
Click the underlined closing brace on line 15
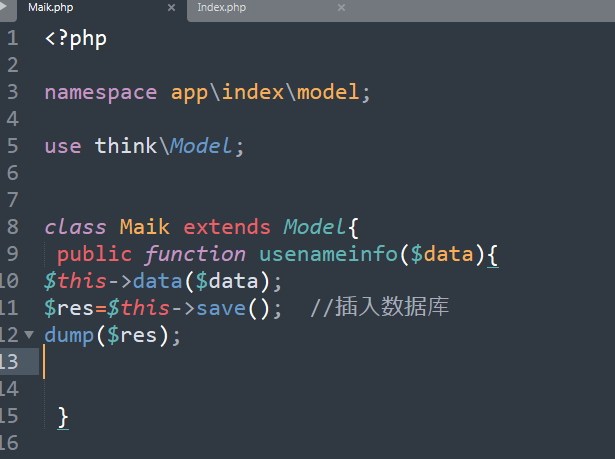pos(63,417)
